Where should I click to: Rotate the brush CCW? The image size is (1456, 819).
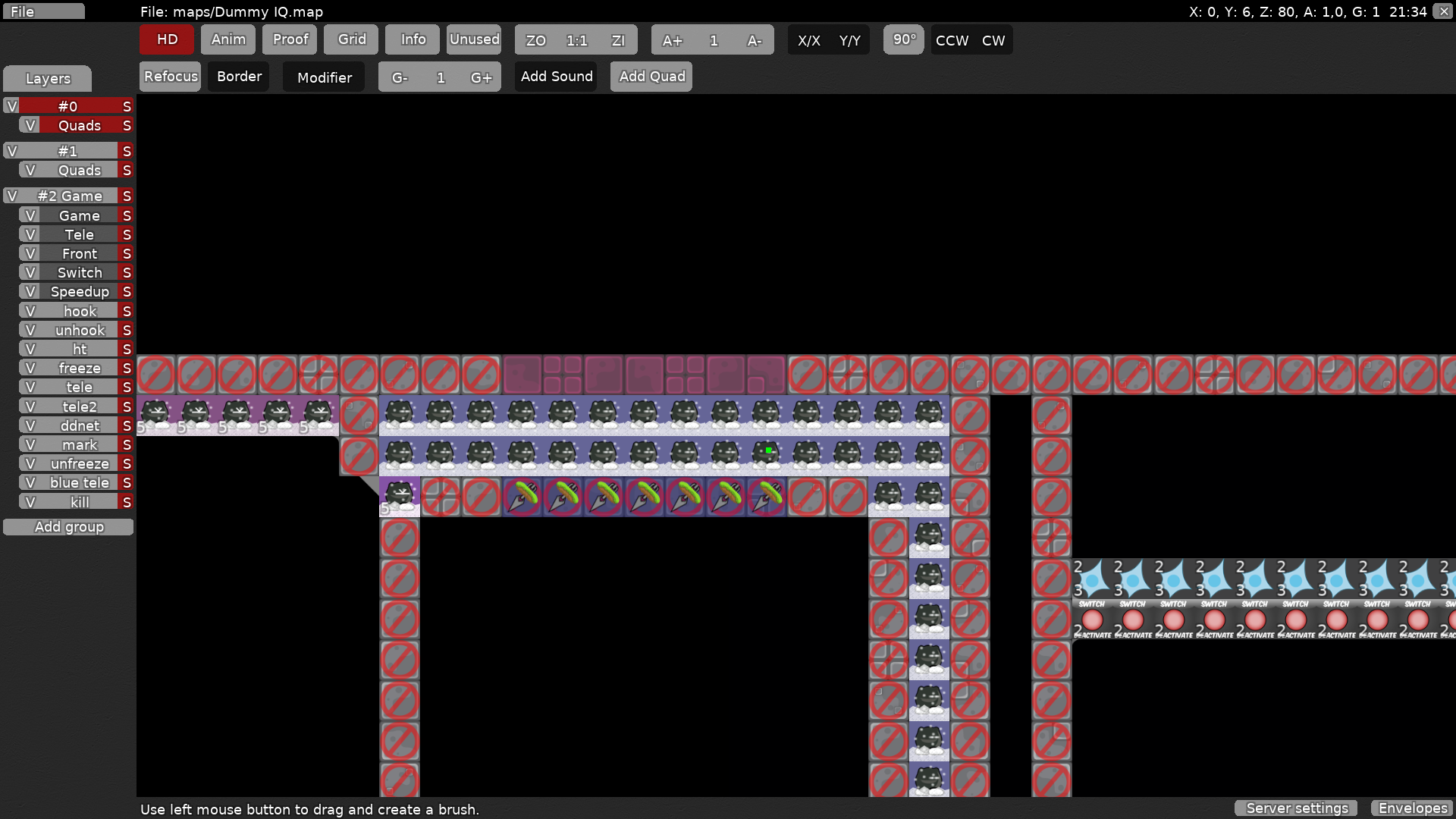pyautogui.click(x=952, y=40)
